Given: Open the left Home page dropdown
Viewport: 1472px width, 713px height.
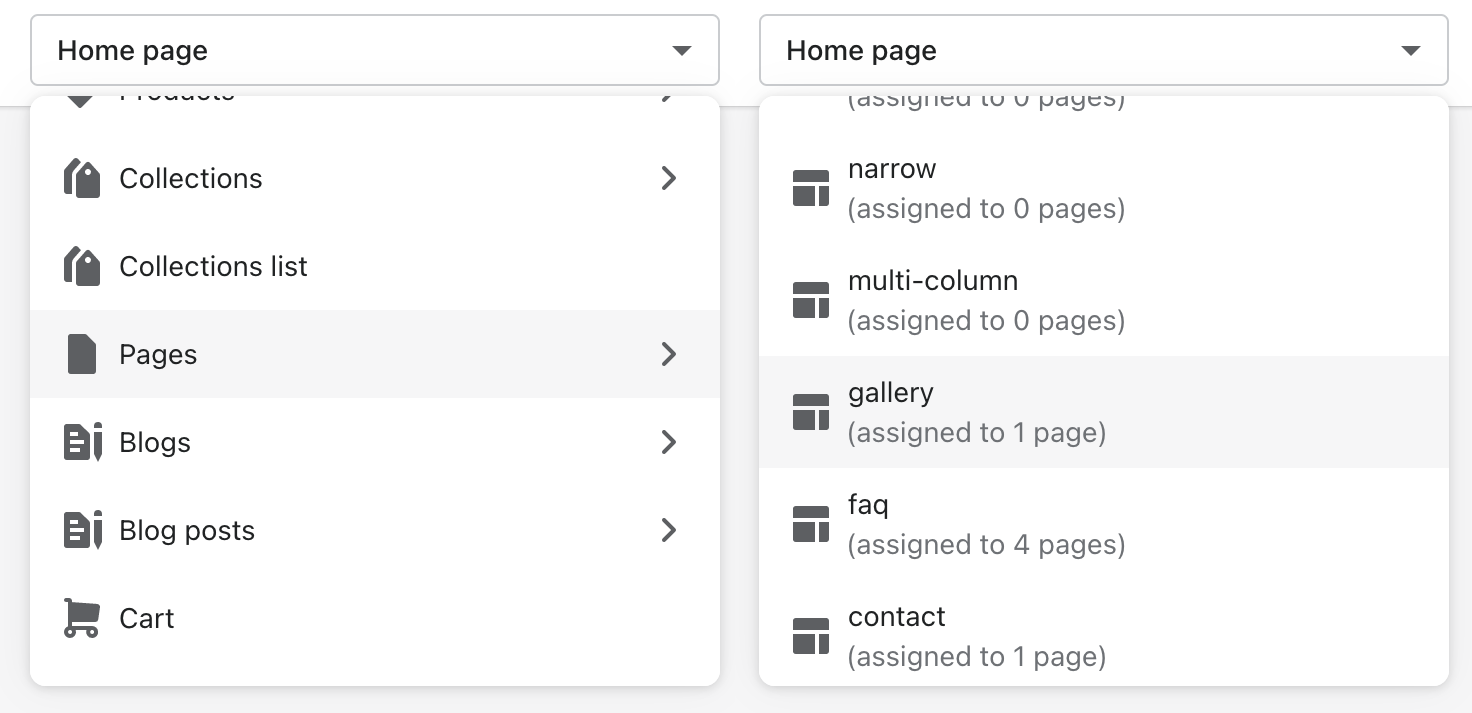Looking at the screenshot, I should (x=375, y=50).
